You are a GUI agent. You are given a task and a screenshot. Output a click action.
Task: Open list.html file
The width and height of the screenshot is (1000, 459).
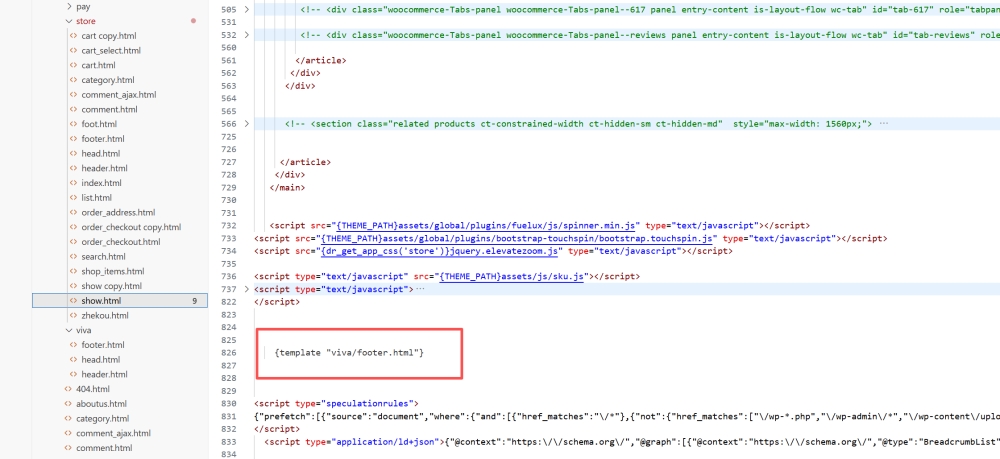96,198
